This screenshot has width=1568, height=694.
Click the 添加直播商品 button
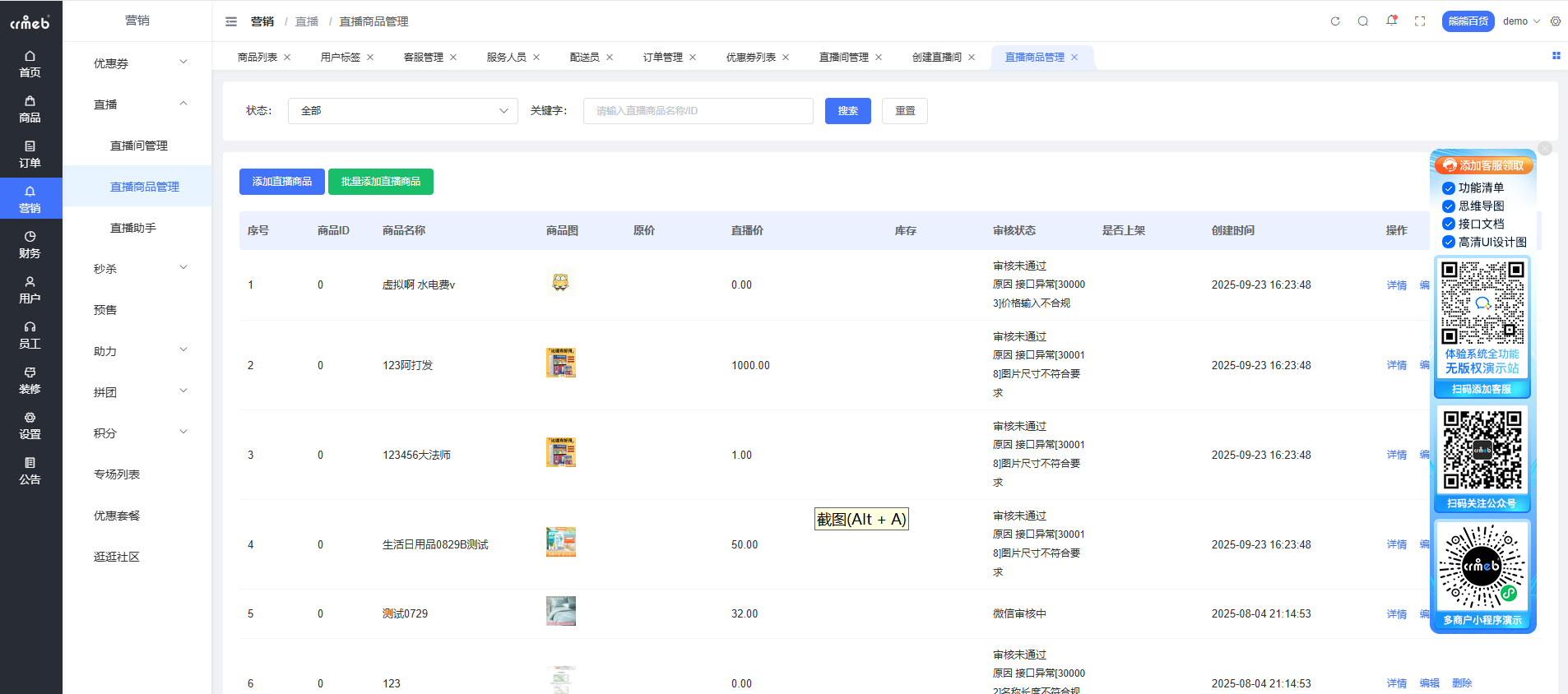[281, 182]
